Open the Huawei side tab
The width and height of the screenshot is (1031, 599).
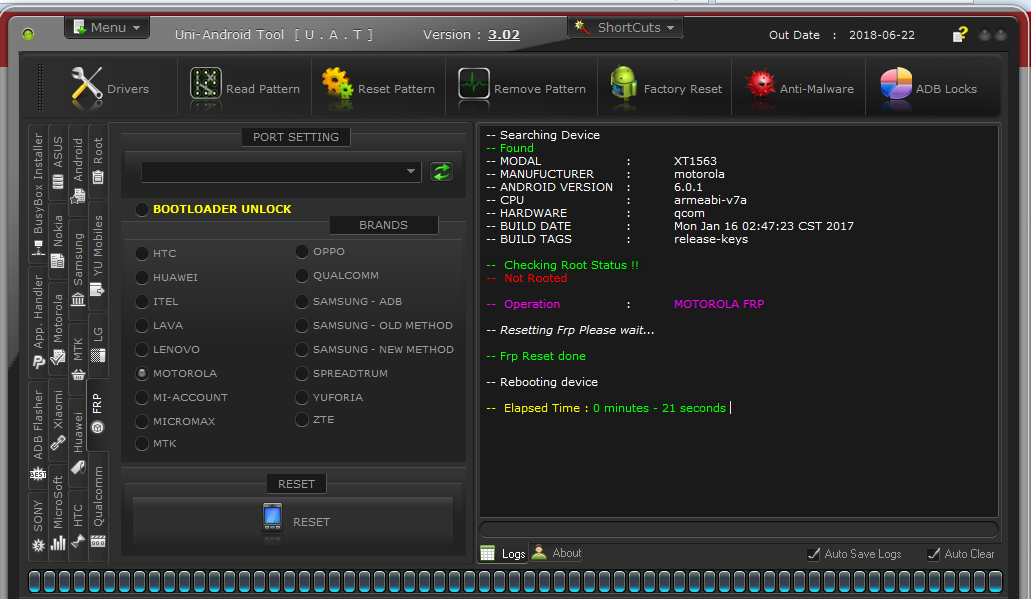[x=78, y=442]
